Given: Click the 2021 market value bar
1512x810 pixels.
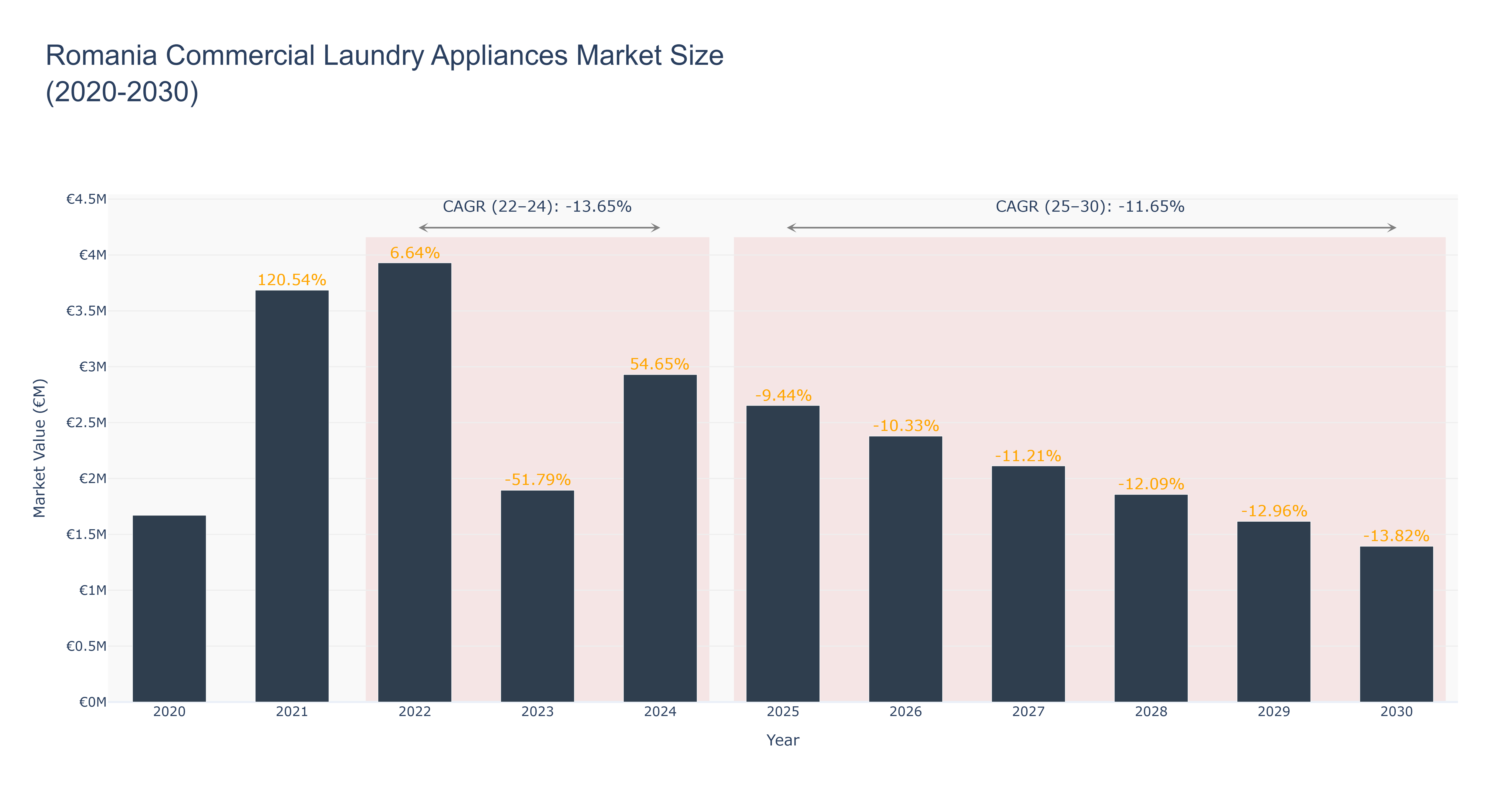Looking at the screenshot, I should click(292, 496).
